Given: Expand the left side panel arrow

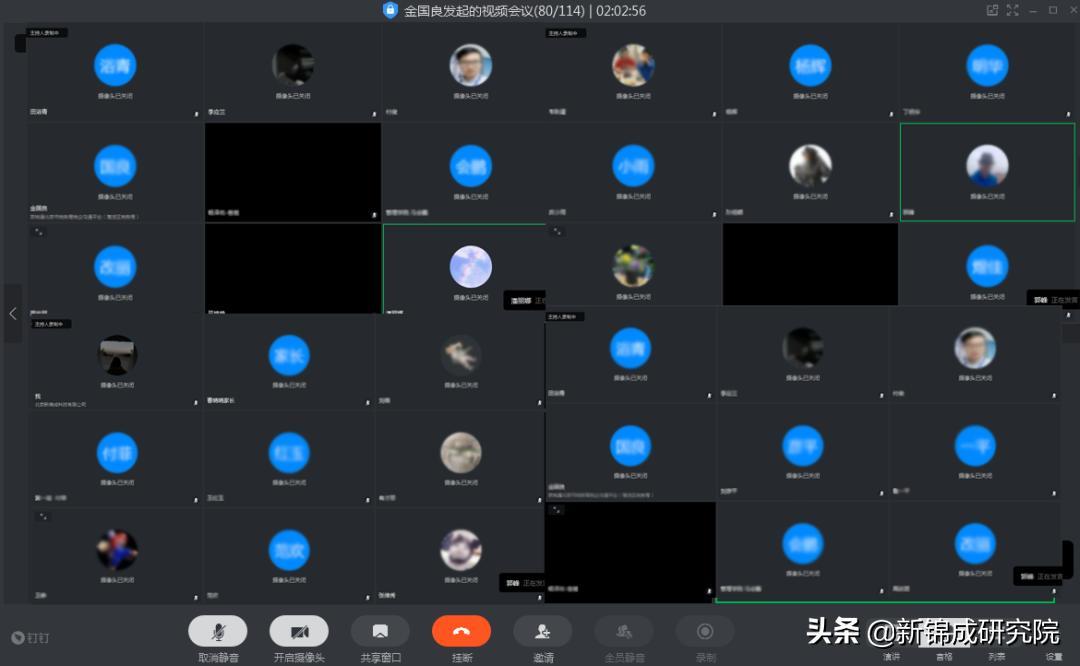Looking at the screenshot, I should tap(13, 313).
